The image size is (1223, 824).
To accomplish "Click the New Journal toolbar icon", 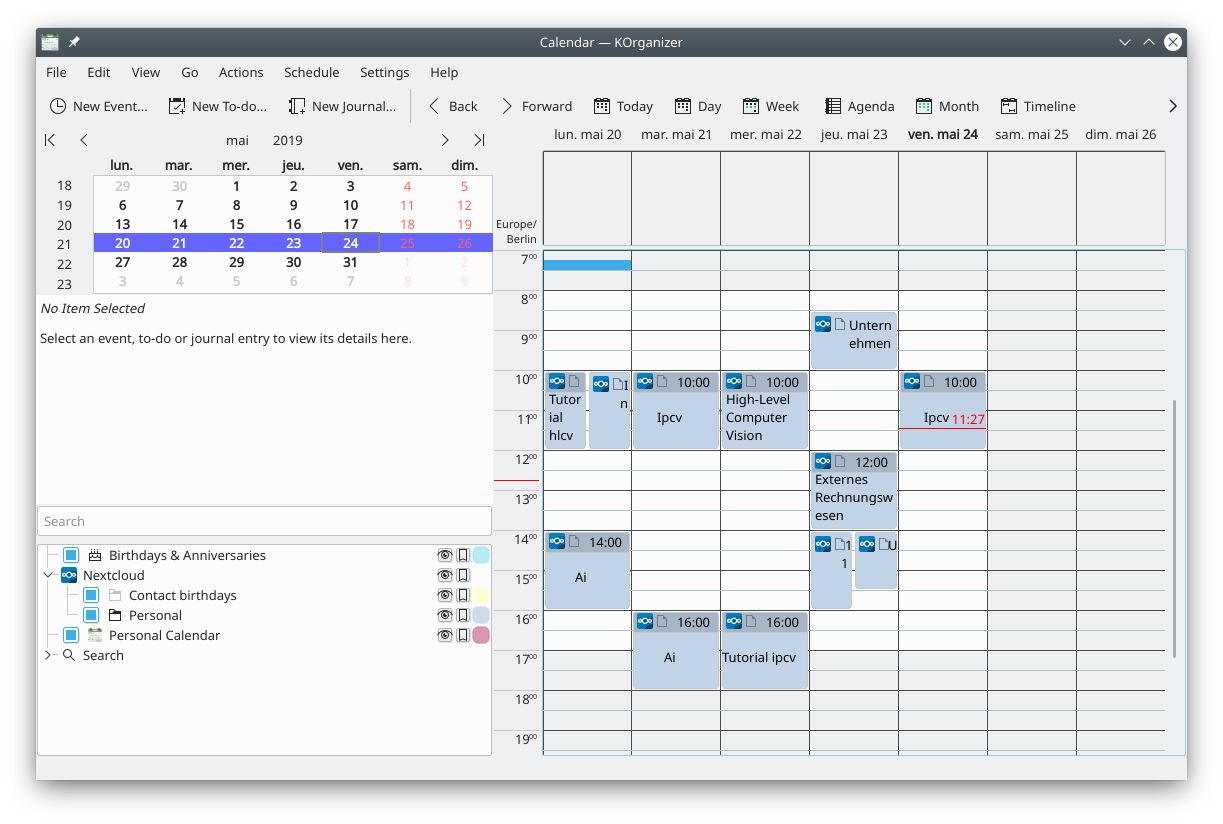I will (297, 106).
